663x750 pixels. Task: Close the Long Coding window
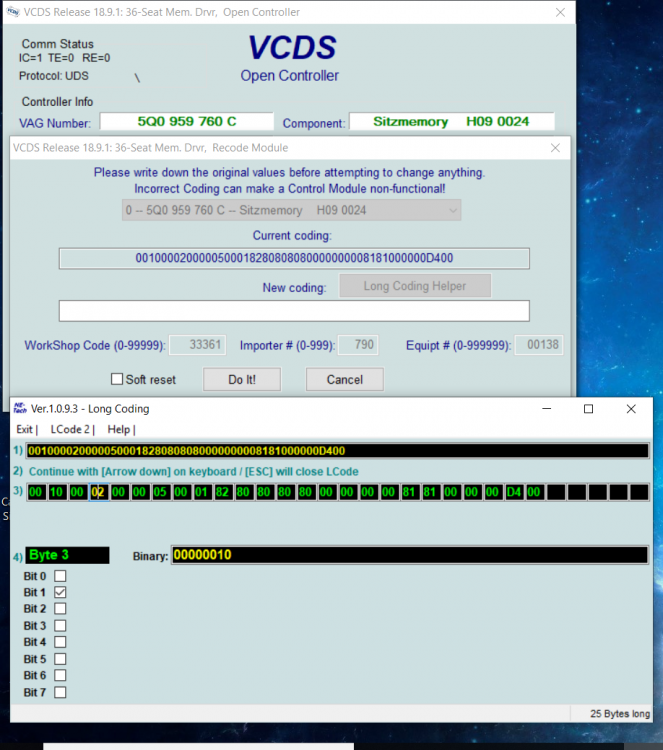click(x=631, y=408)
